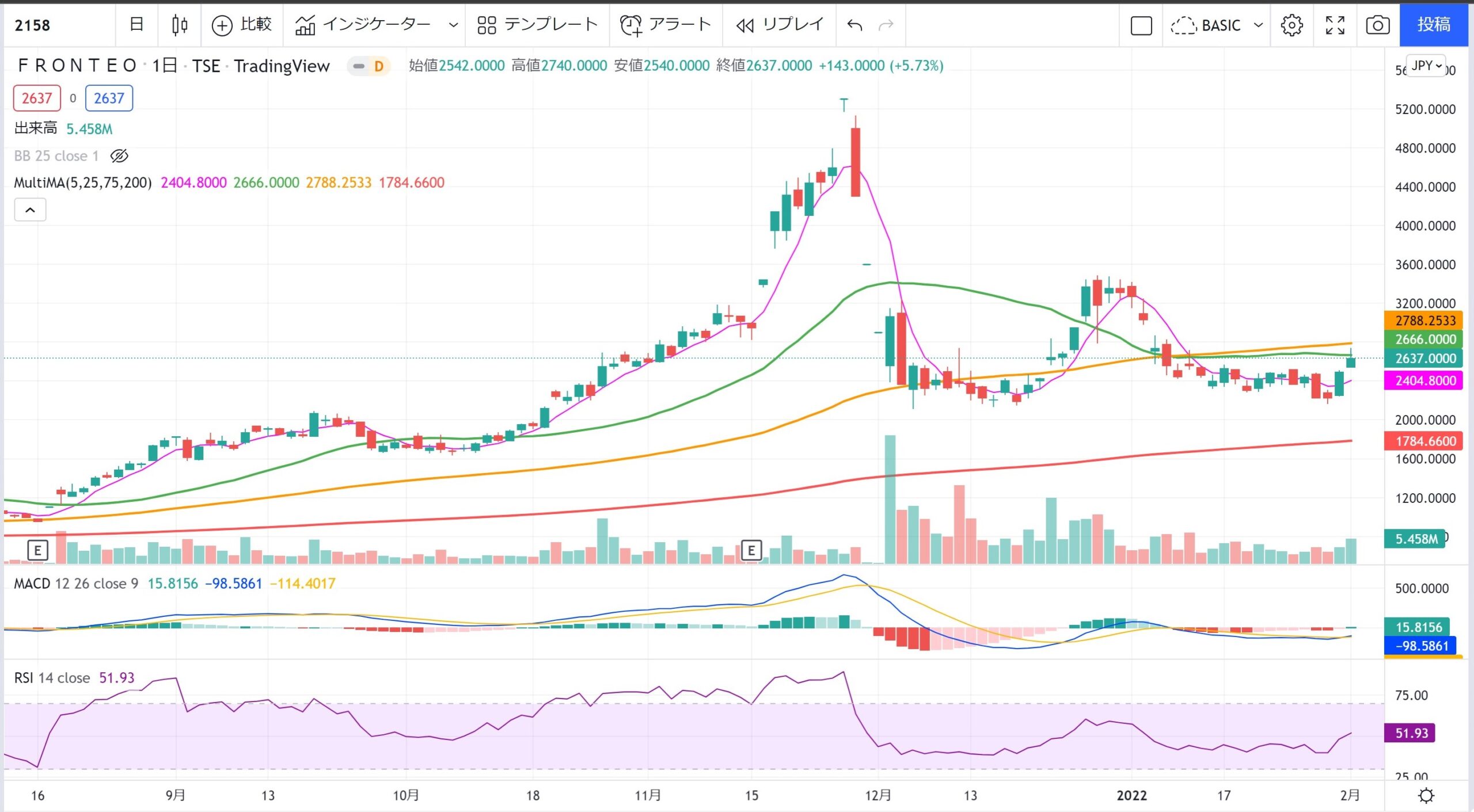
Task: Select the RSI 14 close legend
Action: point(52,678)
